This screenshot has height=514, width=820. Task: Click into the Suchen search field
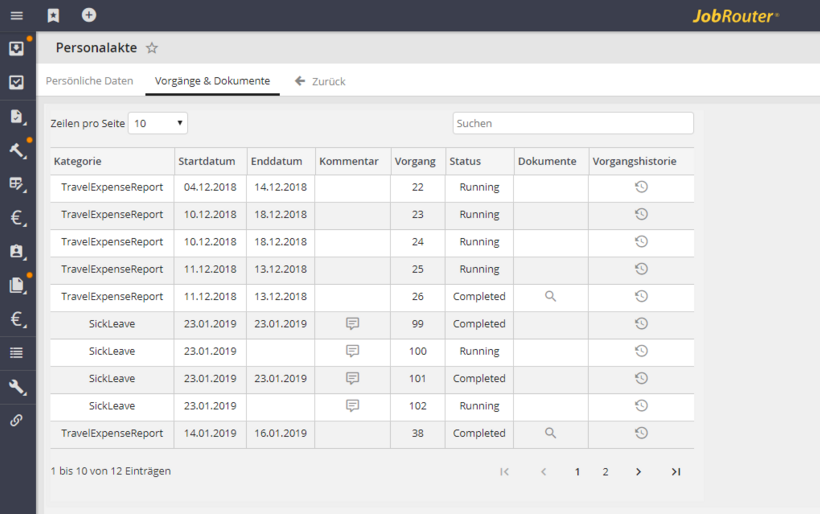[x=572, y=123]
